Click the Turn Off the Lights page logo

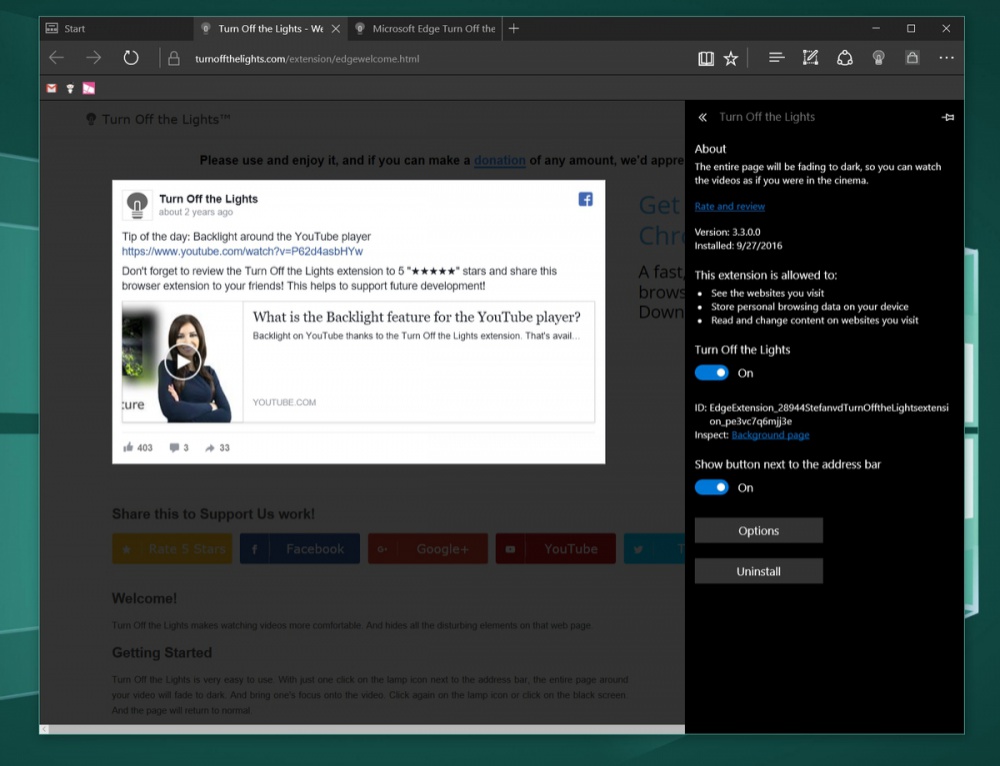pos(158,119)
